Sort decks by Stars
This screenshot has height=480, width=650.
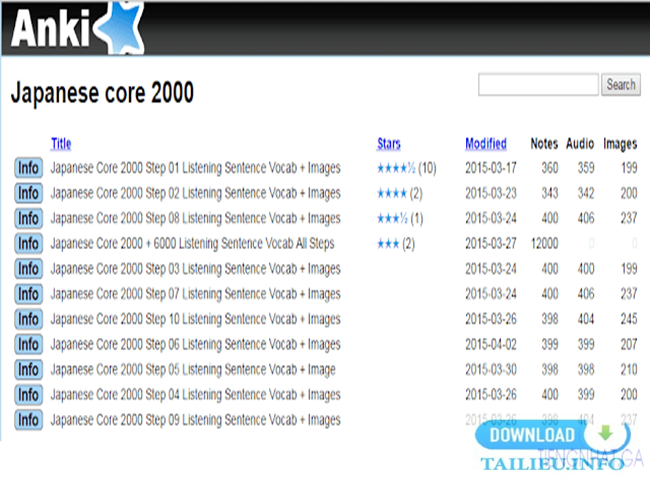(x=388, y=144)
